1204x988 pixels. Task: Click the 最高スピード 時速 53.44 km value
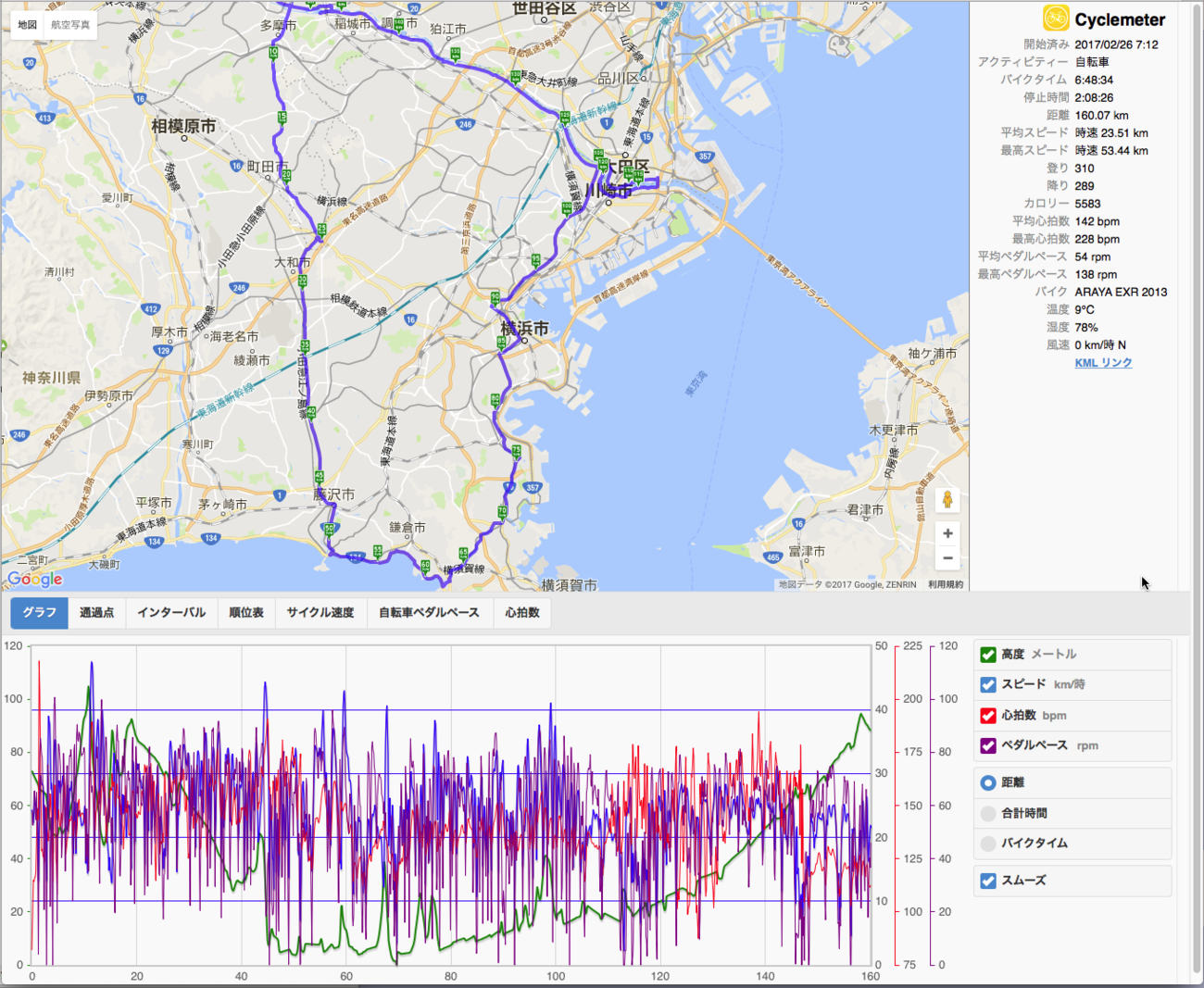pyautogui.click(x=1111, y=151)
